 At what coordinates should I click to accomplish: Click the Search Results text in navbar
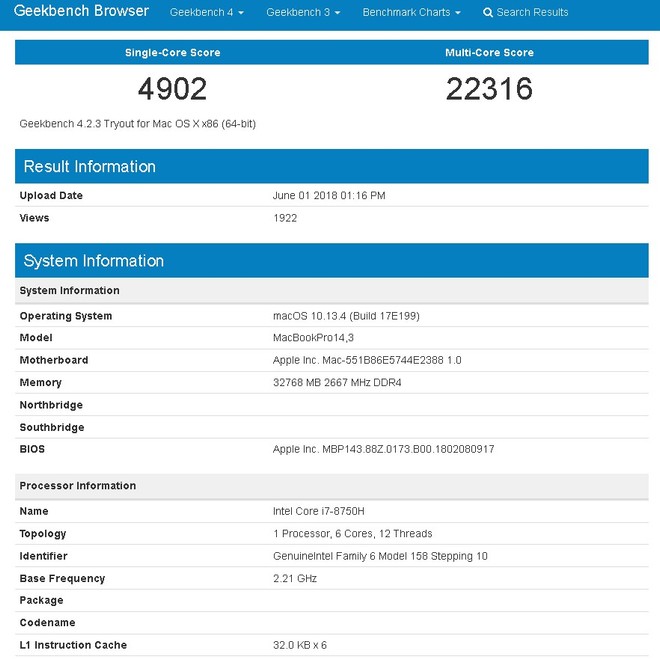pos(532,13)
